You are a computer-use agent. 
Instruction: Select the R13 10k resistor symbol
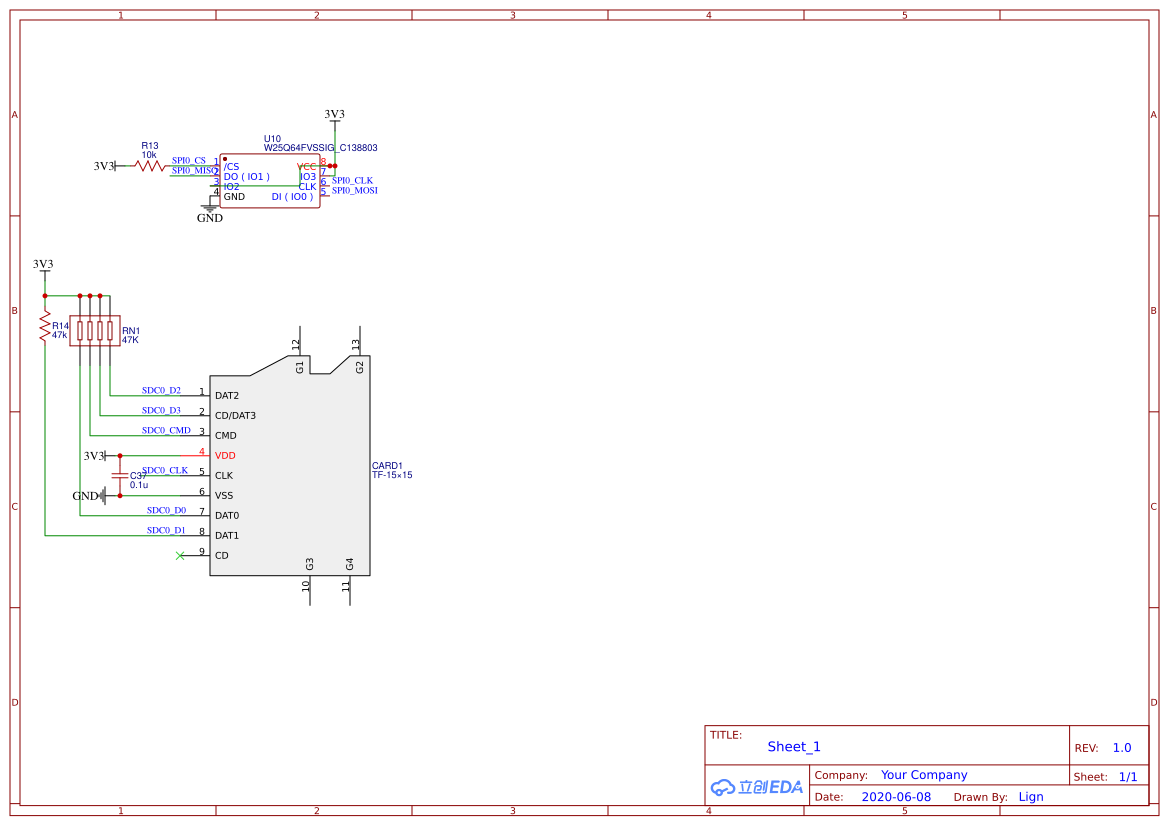[x=150, y=166]
